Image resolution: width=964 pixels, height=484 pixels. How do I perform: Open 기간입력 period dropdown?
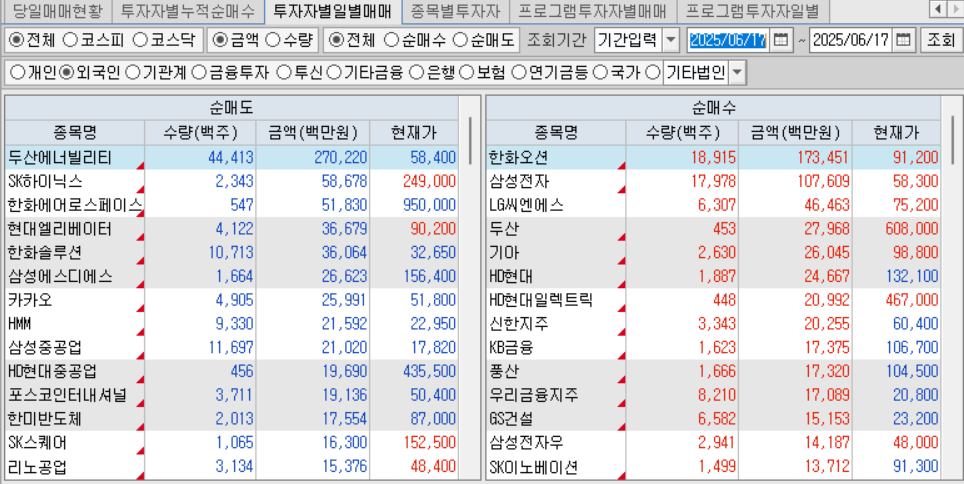671,41
